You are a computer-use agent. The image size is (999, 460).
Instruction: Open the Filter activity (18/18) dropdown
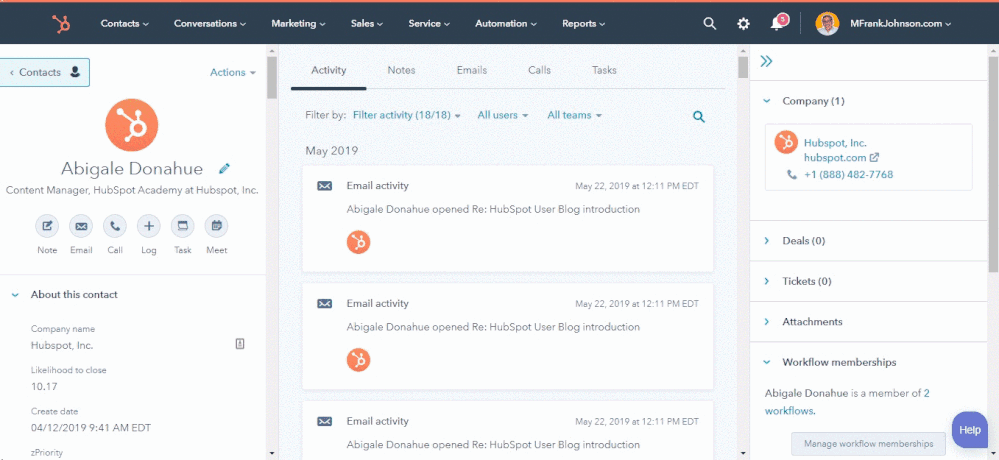(406, 115)
